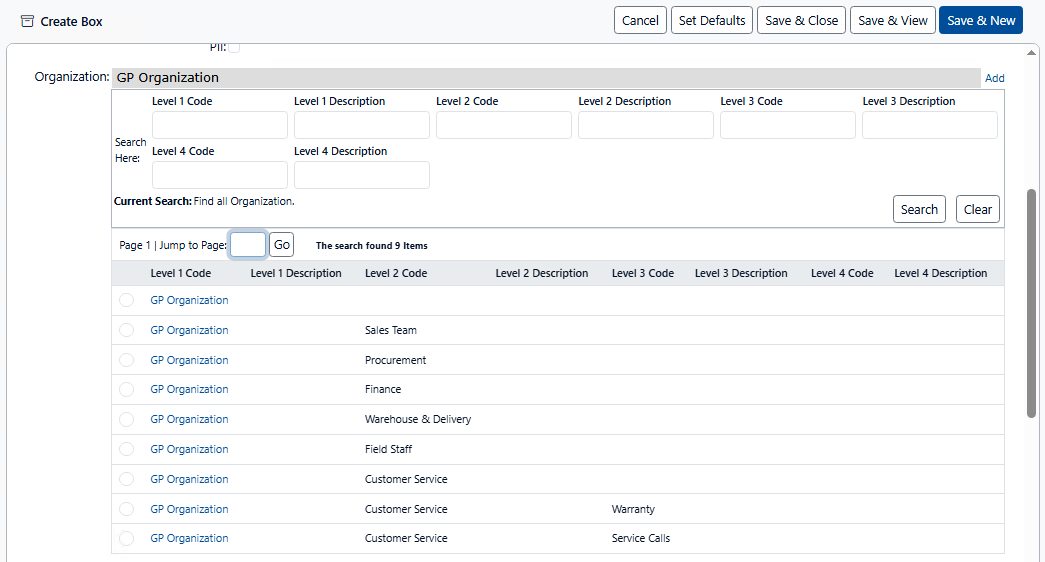1045x562 pixels.
Task: Select radio button for Procurement row
Action: pyautogui.click(x=126, y=360)
